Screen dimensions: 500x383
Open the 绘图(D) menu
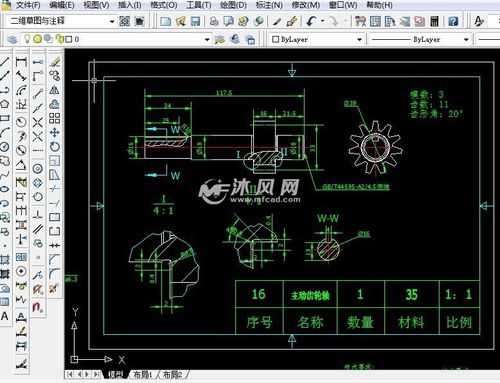coord(233,5)
